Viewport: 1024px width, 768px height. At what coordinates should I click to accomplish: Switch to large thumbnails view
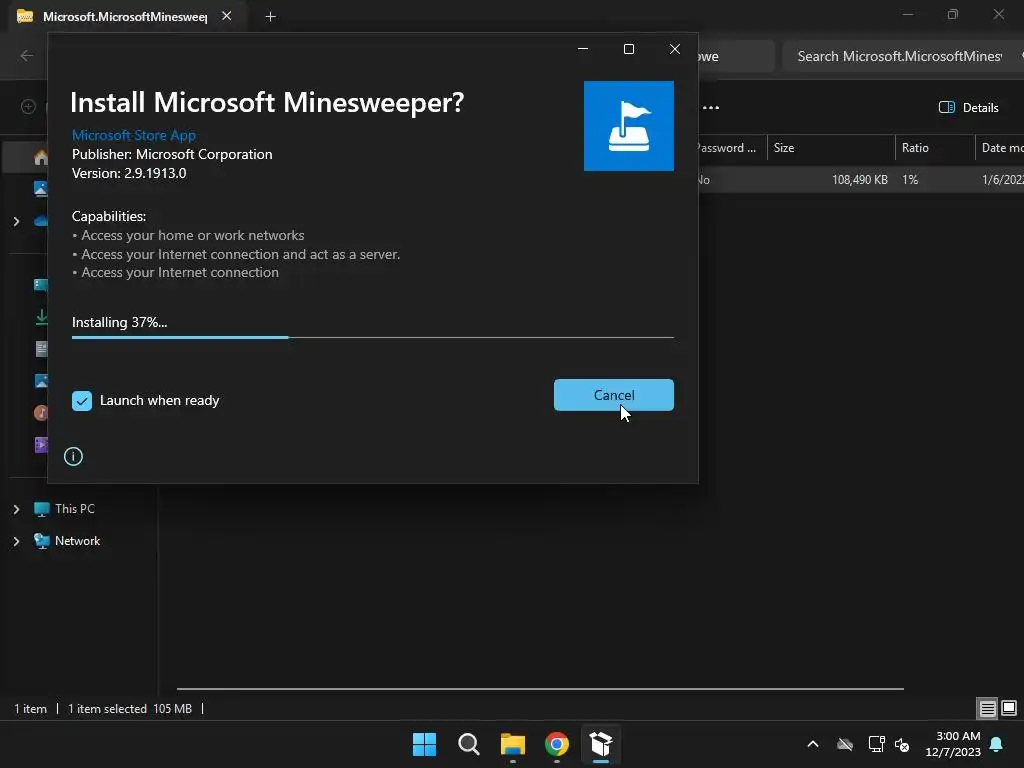[x=1009, y=708]
